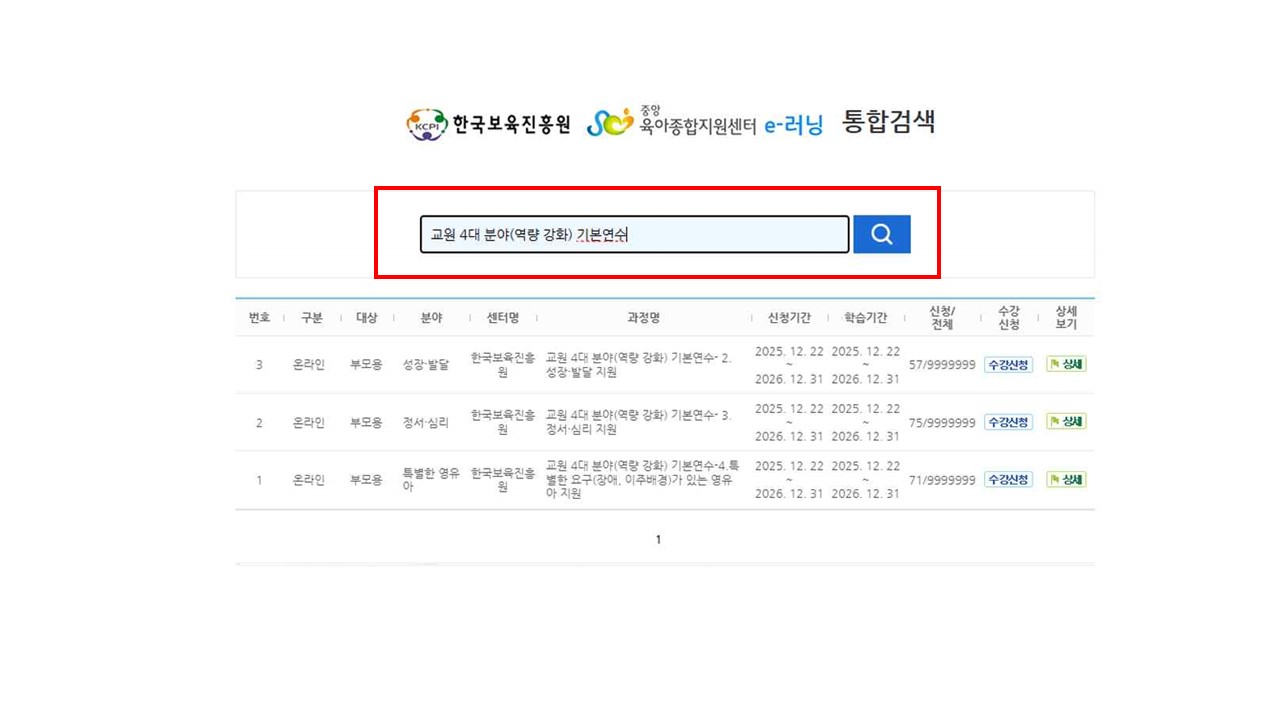
Task: Click the magnifying glass search button
Action: (x=881, y=234)
